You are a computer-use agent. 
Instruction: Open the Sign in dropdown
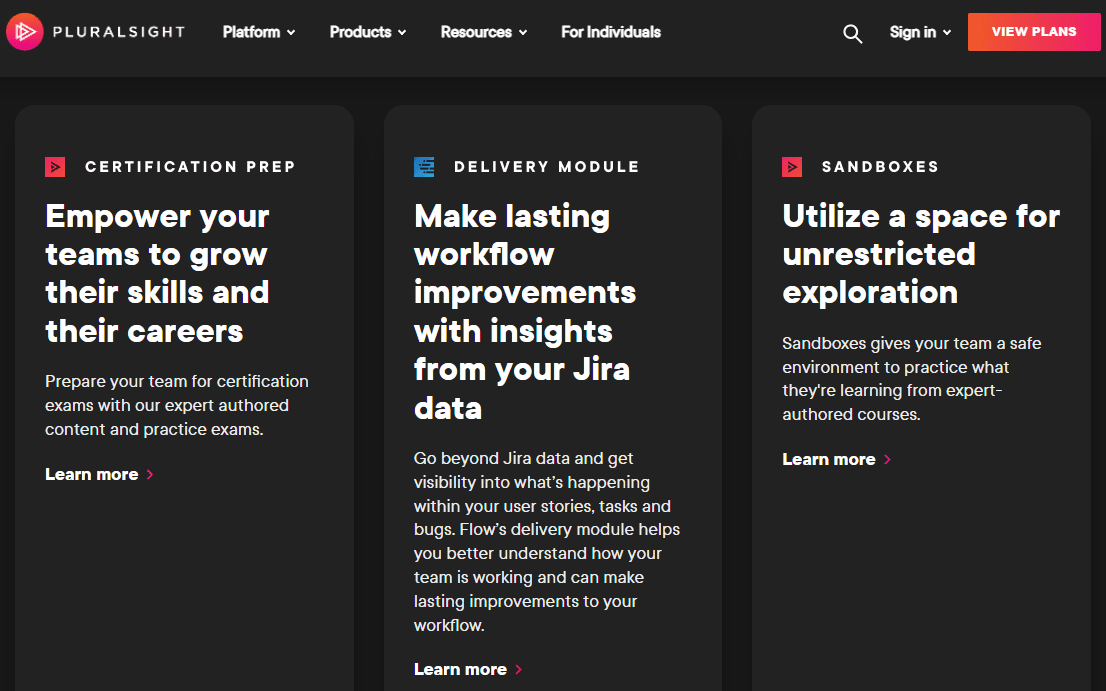919,32
